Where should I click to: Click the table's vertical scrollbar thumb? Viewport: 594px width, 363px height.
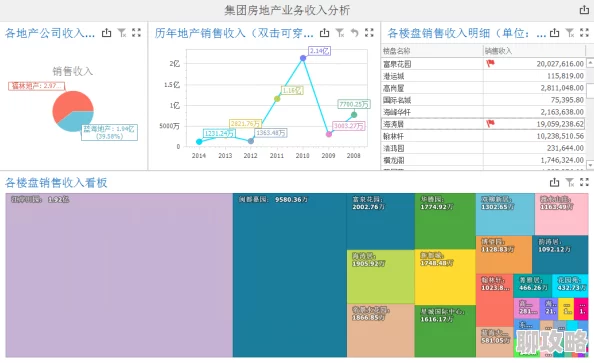pyautogui.click(x=590, y=91)
